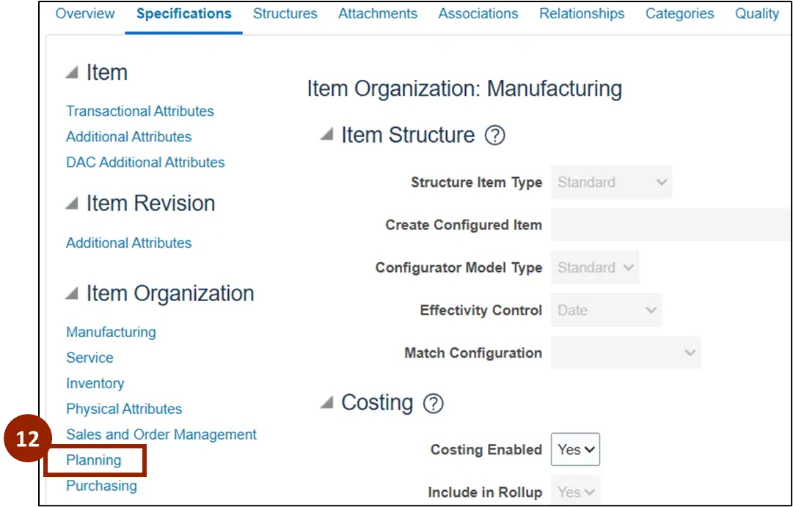Switch to the Structures tab
The image size is (793, 507).
click(x=285, y=14)
